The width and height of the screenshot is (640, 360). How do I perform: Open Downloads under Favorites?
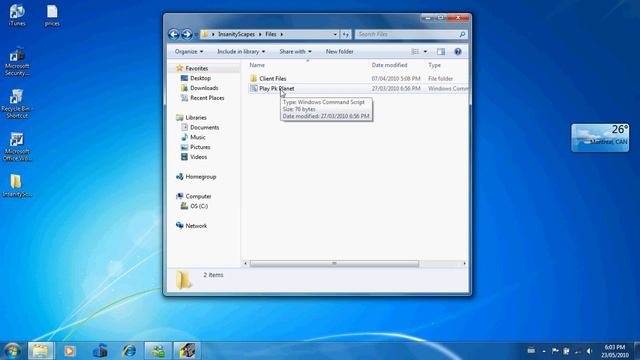pyautogui.click(x=204, y=88)
